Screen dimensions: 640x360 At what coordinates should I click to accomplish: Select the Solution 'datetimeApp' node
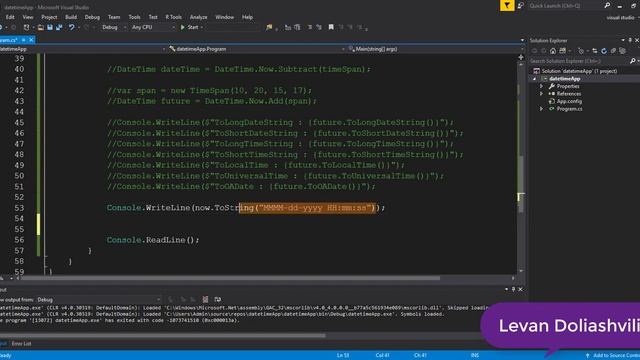pos(580,71)
